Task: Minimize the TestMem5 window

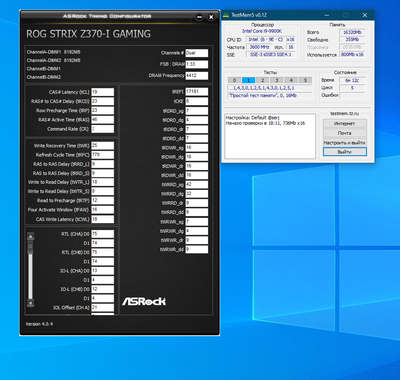Action: tap(326, 15)
